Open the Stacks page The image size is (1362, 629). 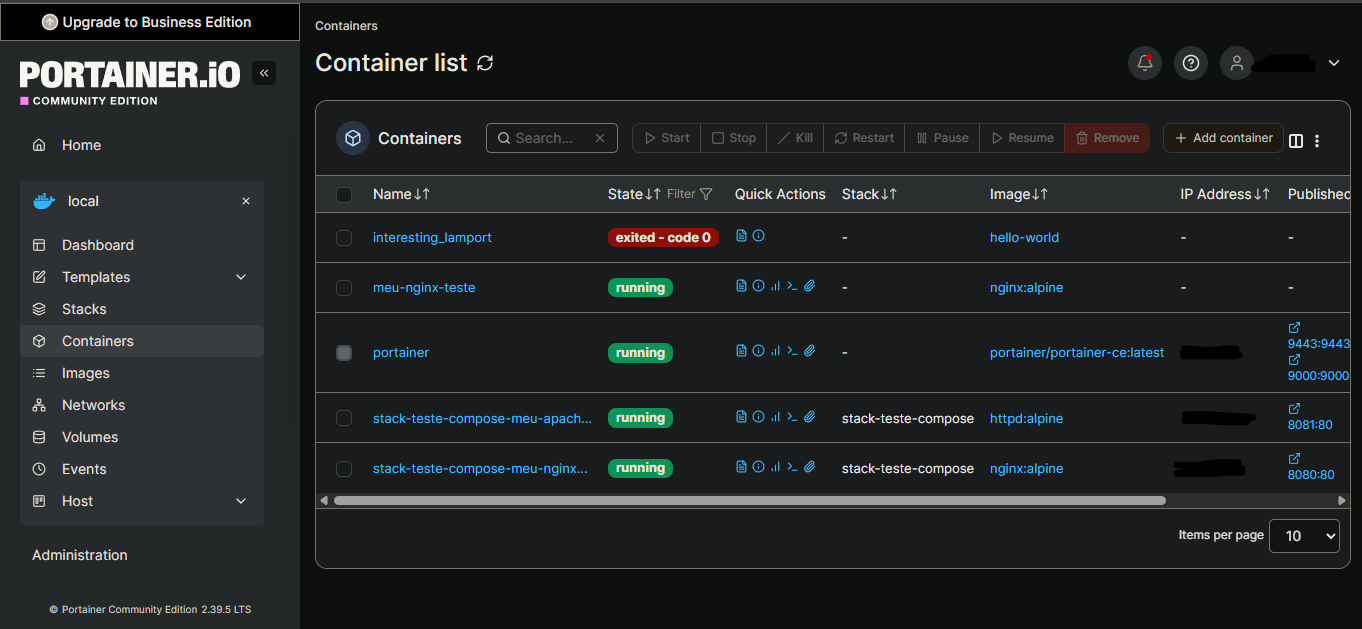[x=141, y=309]
